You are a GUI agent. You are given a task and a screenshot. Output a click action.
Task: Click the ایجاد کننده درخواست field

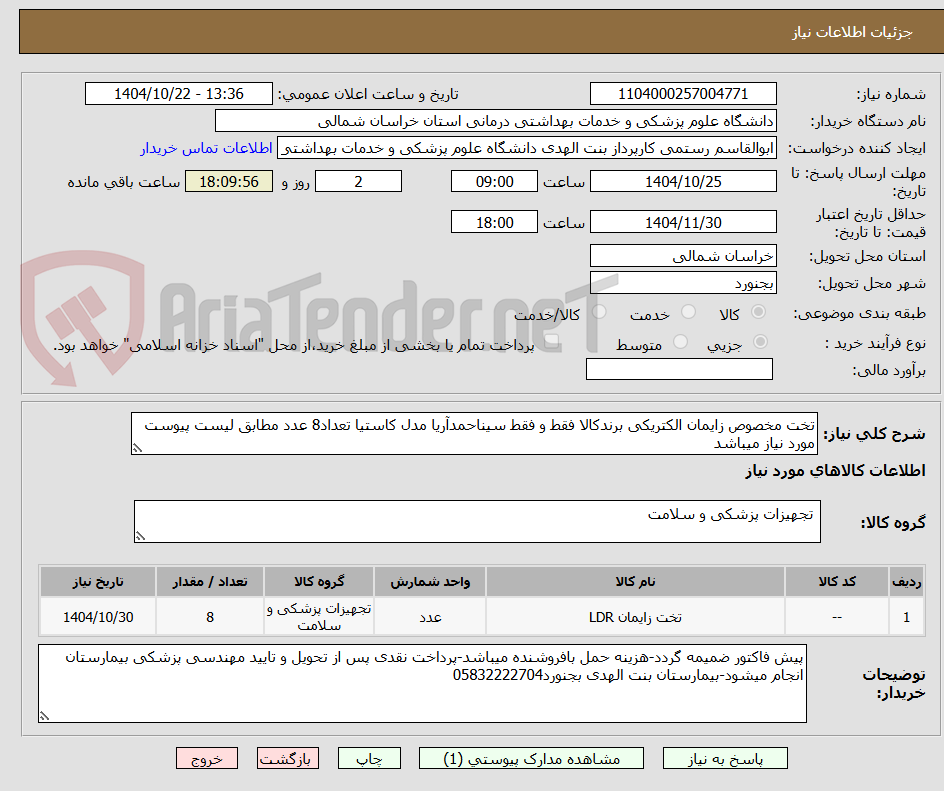coord(527,148)
